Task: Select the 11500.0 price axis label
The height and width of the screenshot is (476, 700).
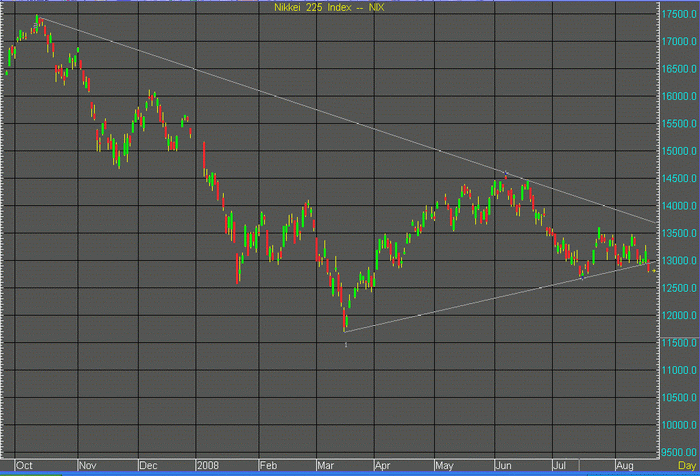Action: [x=679, y=343]
